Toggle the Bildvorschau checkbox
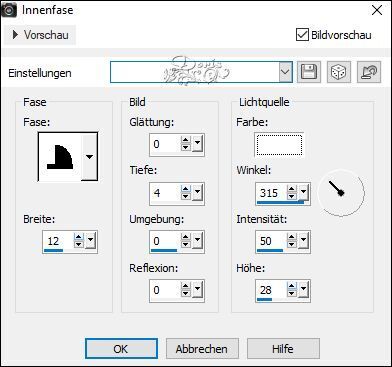 click(x=302, y=35)
